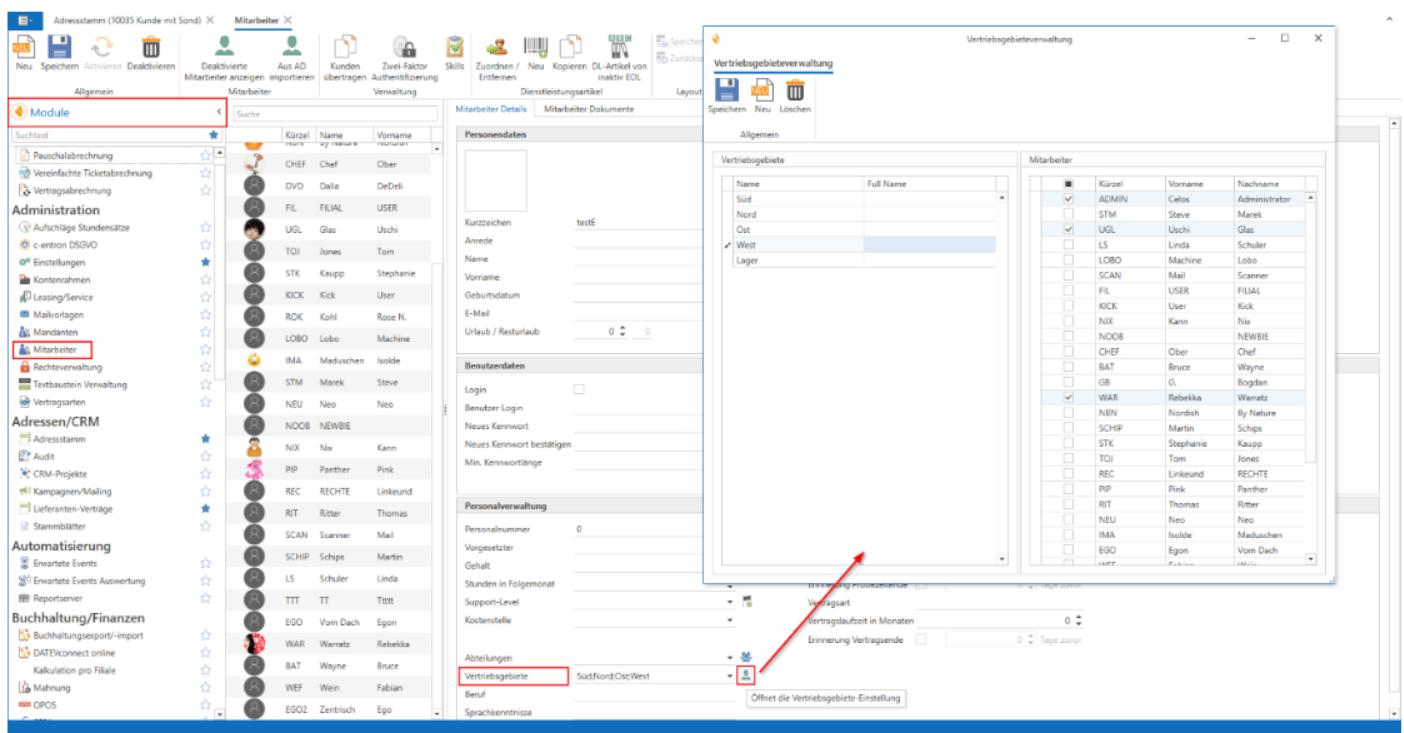
Task: Switch to Mitarbeiter Dokumente tab
Action: 589,108
